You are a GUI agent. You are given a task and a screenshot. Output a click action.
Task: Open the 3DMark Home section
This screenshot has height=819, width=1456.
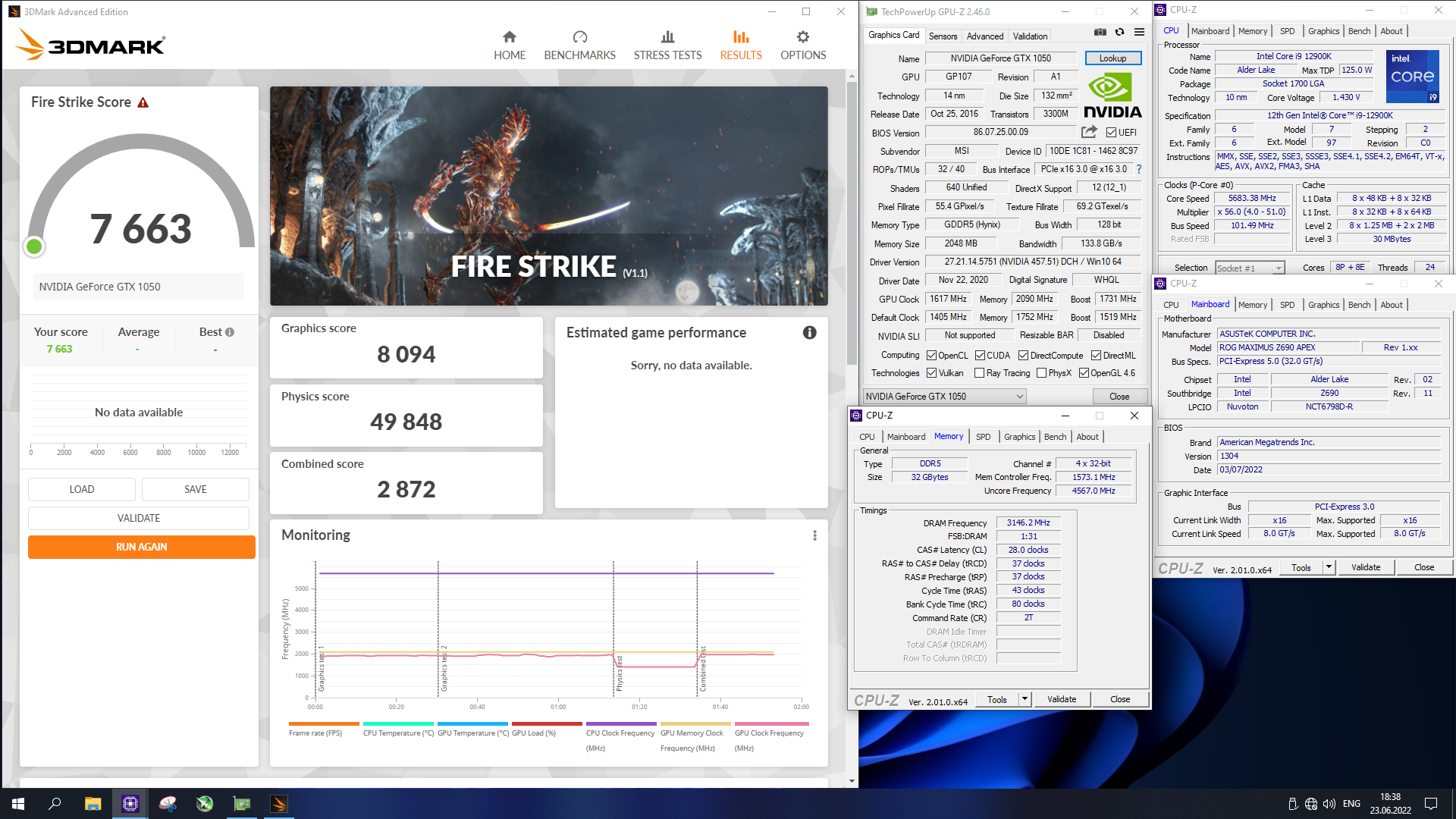[509, 45]
